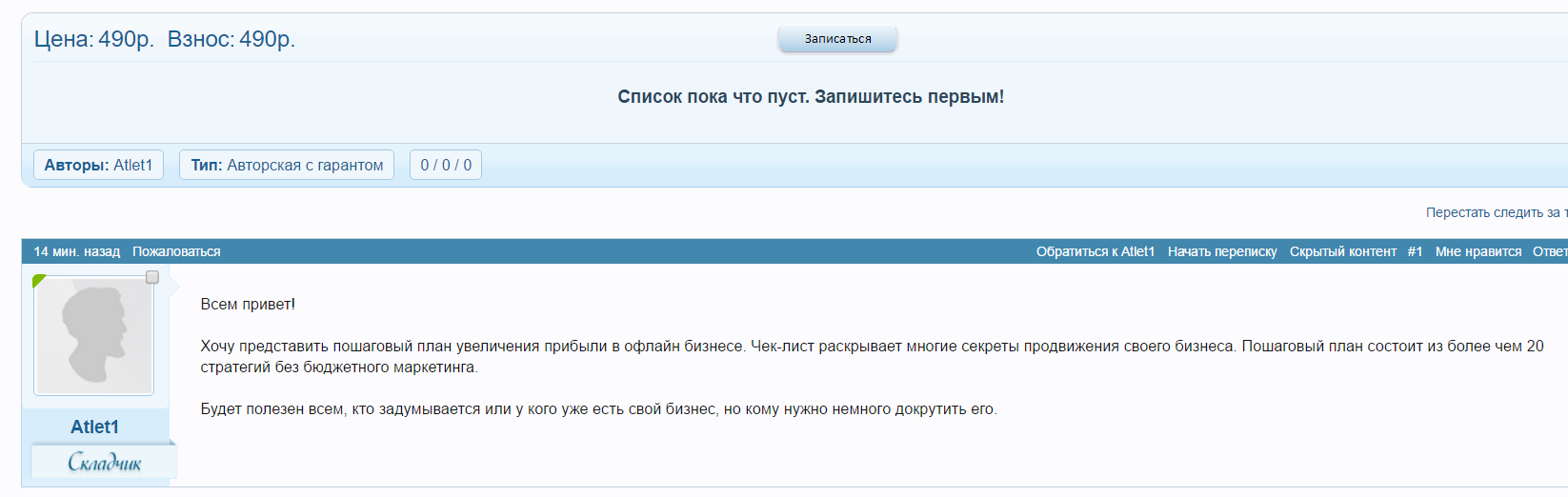
Task: Start a conversation with Начать переписку
Action: coord(1222,251)
